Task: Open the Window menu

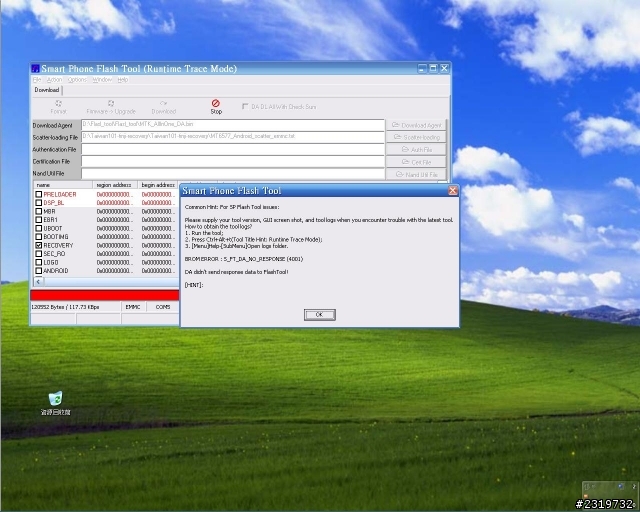Action: click(102, 80)
